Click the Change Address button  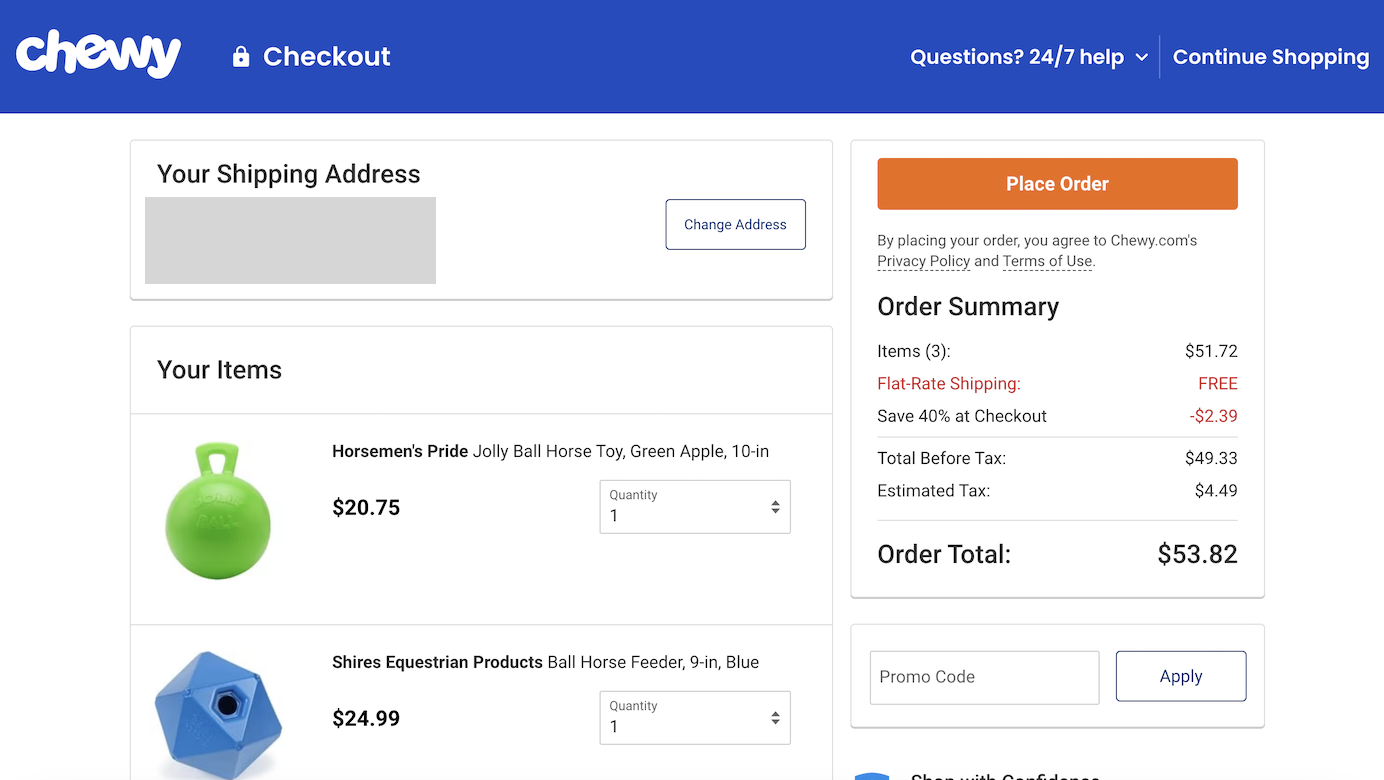pos(735,224)
